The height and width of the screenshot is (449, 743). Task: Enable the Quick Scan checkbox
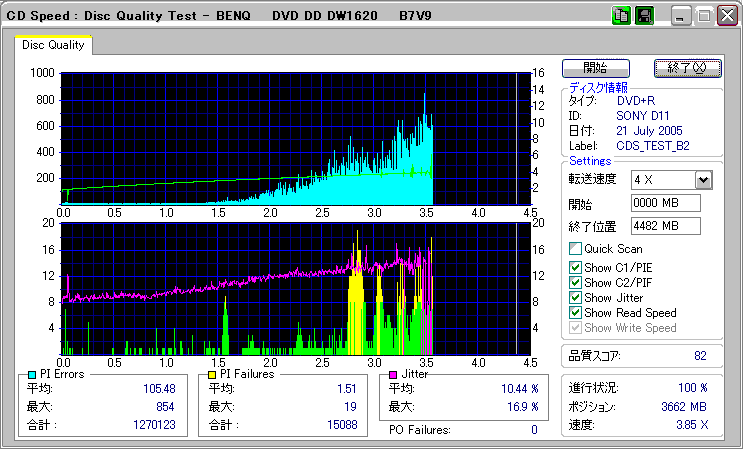[x=575, y=249]
